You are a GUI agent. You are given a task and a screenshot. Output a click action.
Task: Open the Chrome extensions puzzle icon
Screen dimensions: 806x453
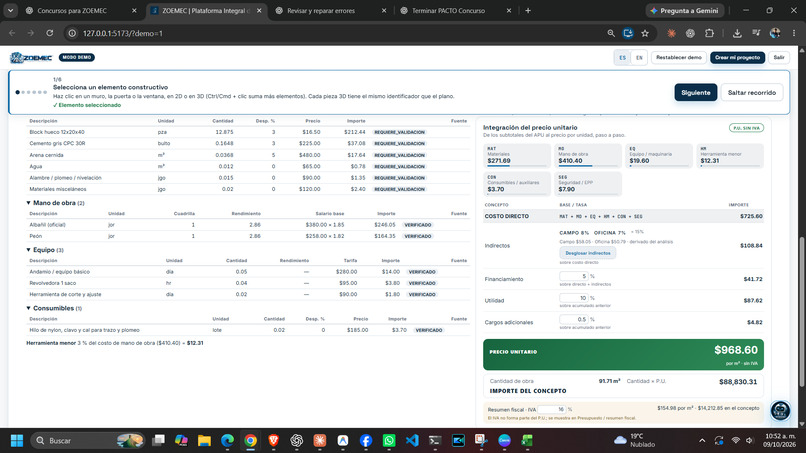[x=709, y=33]
